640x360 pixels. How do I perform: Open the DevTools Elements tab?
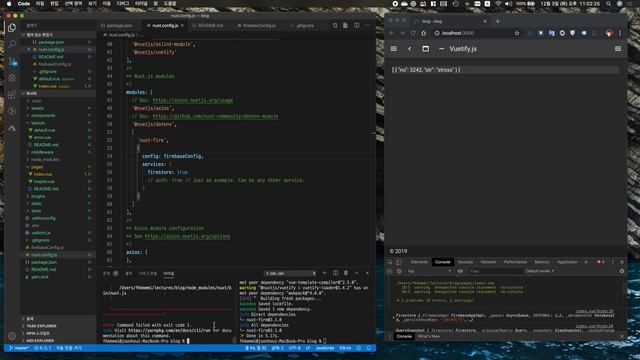[x=419, y=262]
